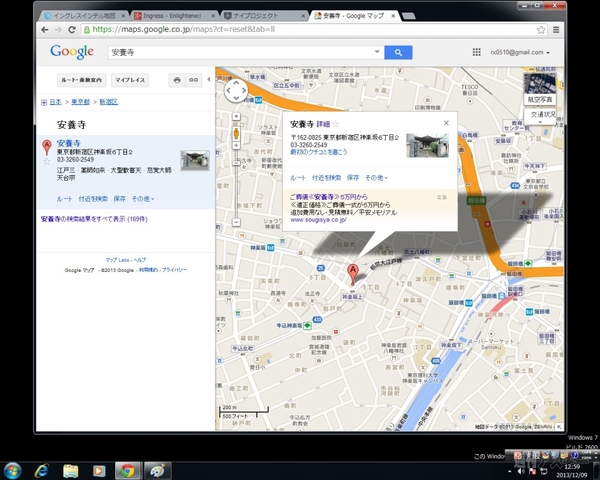This screenshot has height=480, width=600.
Task: Click 付近を検索 in the info popup
Action: point(326,178)
